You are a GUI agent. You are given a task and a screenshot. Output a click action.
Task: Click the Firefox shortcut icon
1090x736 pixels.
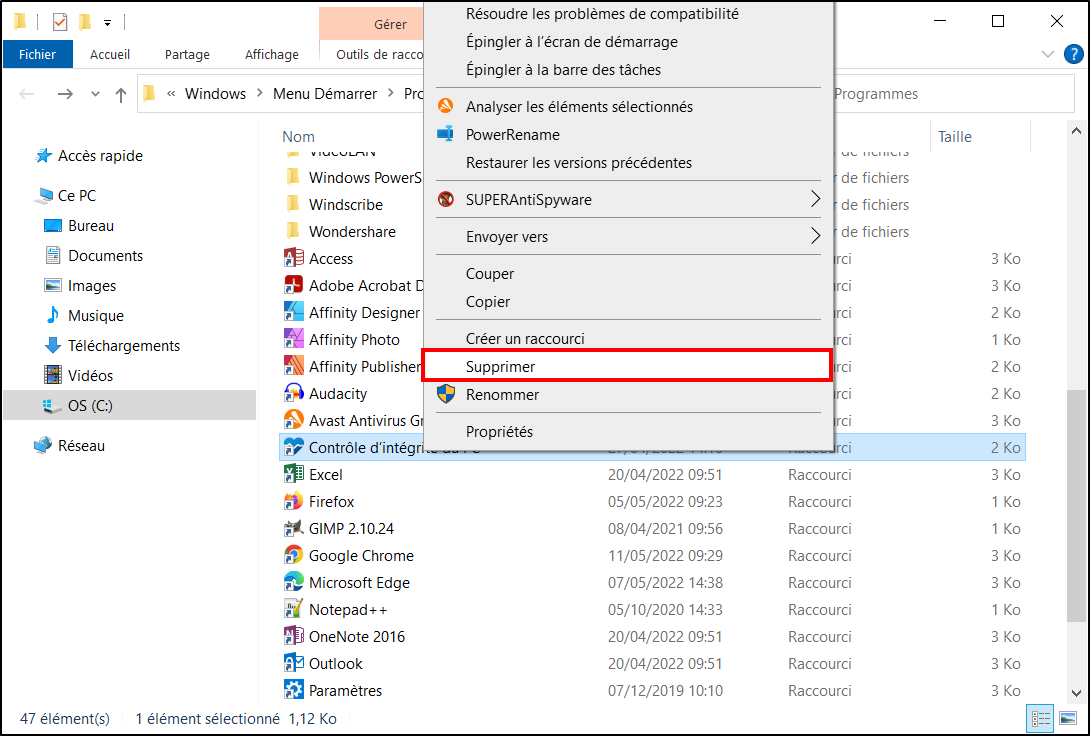293,501
